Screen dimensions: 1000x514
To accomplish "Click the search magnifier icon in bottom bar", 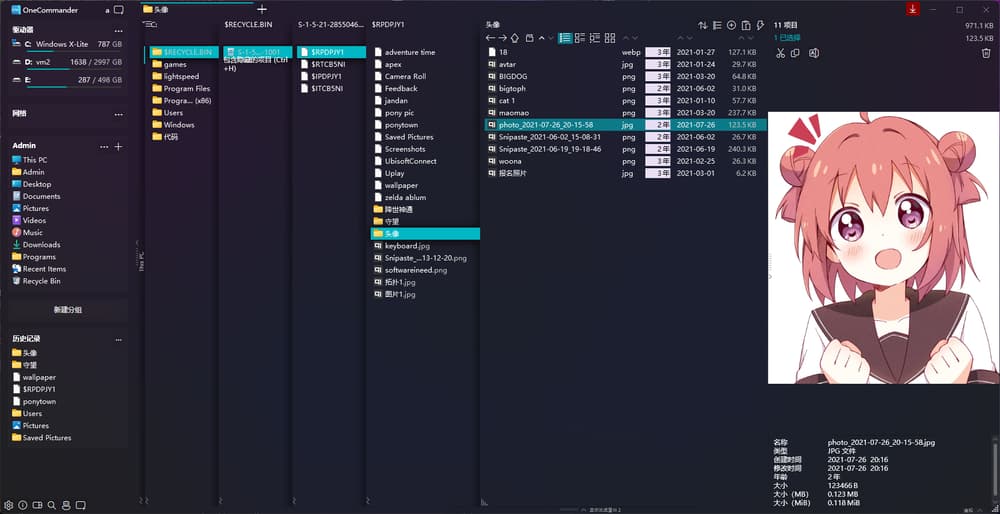I will 51,505.
